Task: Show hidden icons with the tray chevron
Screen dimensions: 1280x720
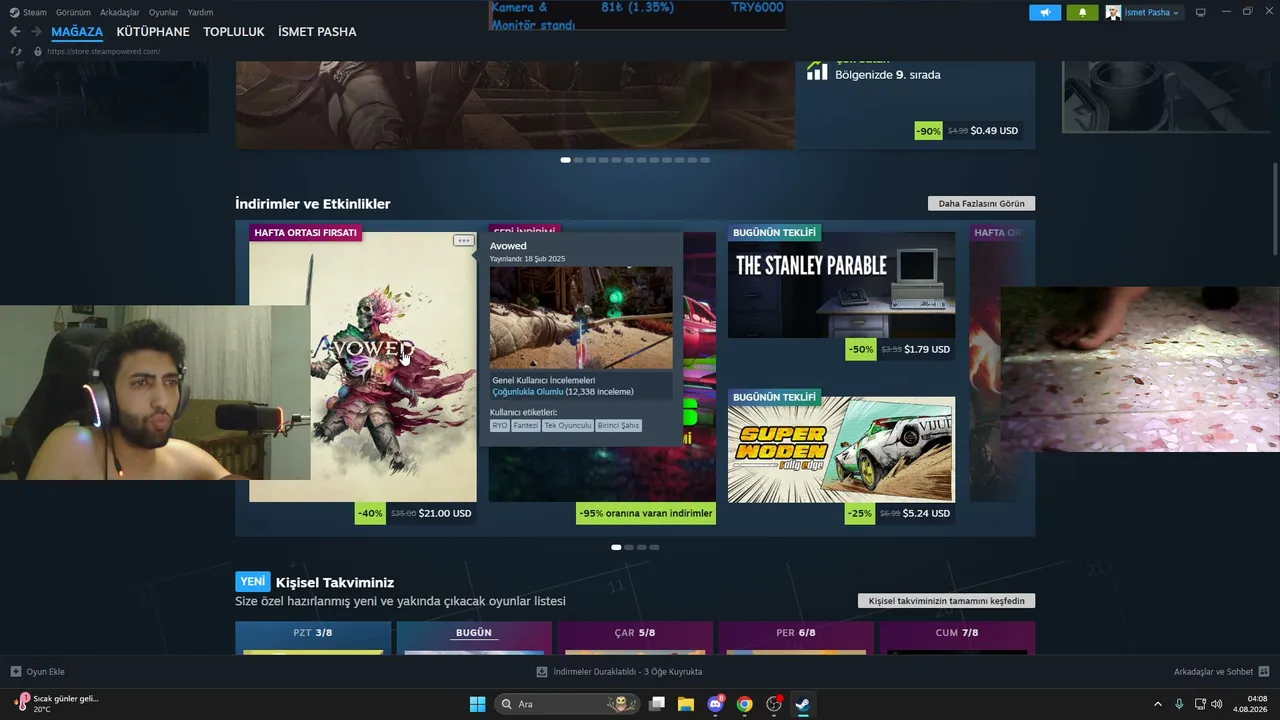Action: pos(1158,704)
